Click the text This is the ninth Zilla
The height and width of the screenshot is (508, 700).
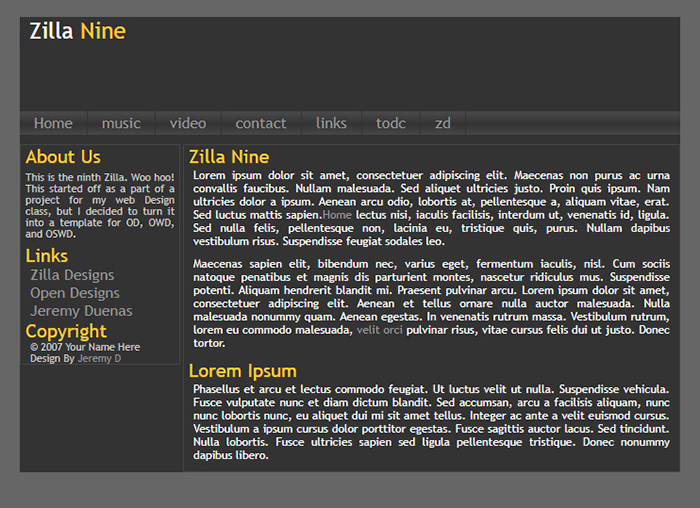click(100, 206)
